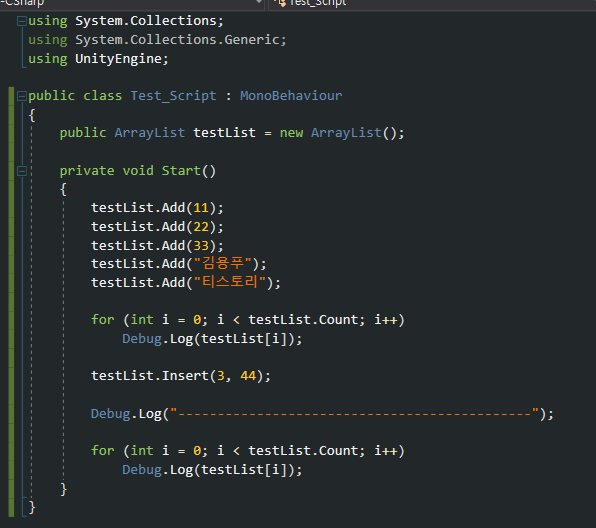Click the "void" keyword
Screen dimensions: 596x528
coord(138,171)
